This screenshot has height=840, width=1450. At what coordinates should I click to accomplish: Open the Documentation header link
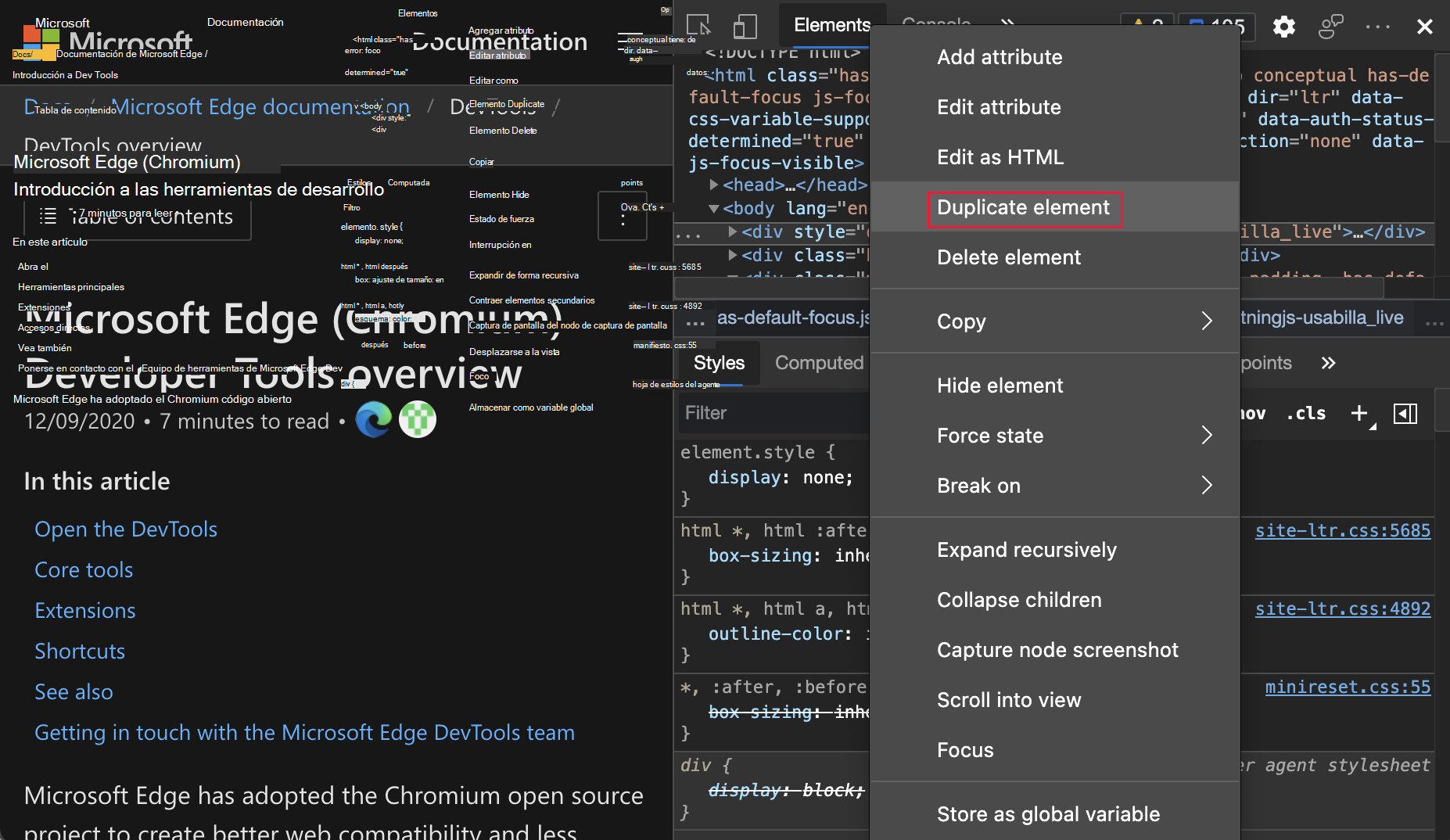point(499,41)
